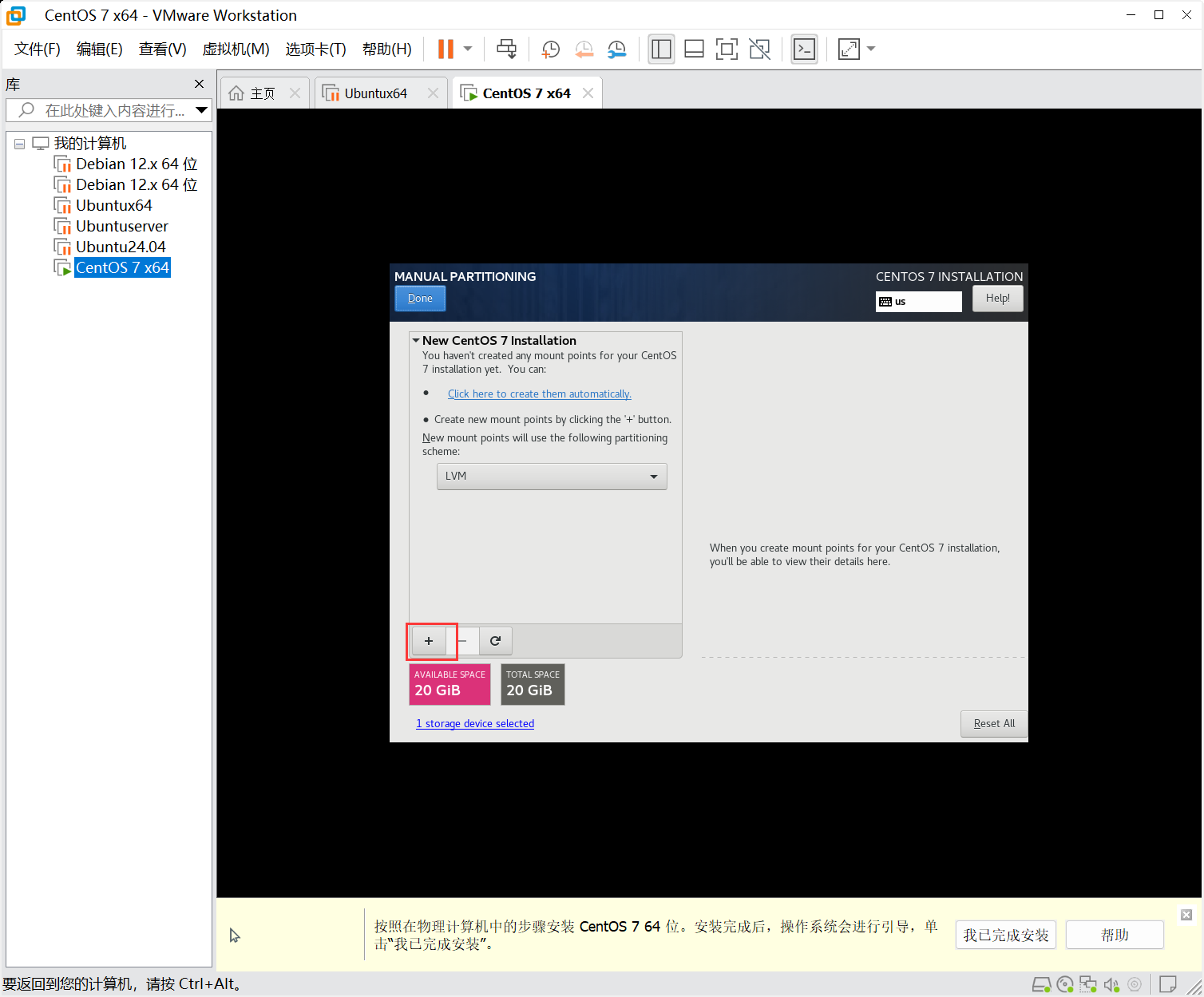This screenshot has width=1204, height=997.
Task: Click the link to create mount points automatically
Action: click(540, 394)
